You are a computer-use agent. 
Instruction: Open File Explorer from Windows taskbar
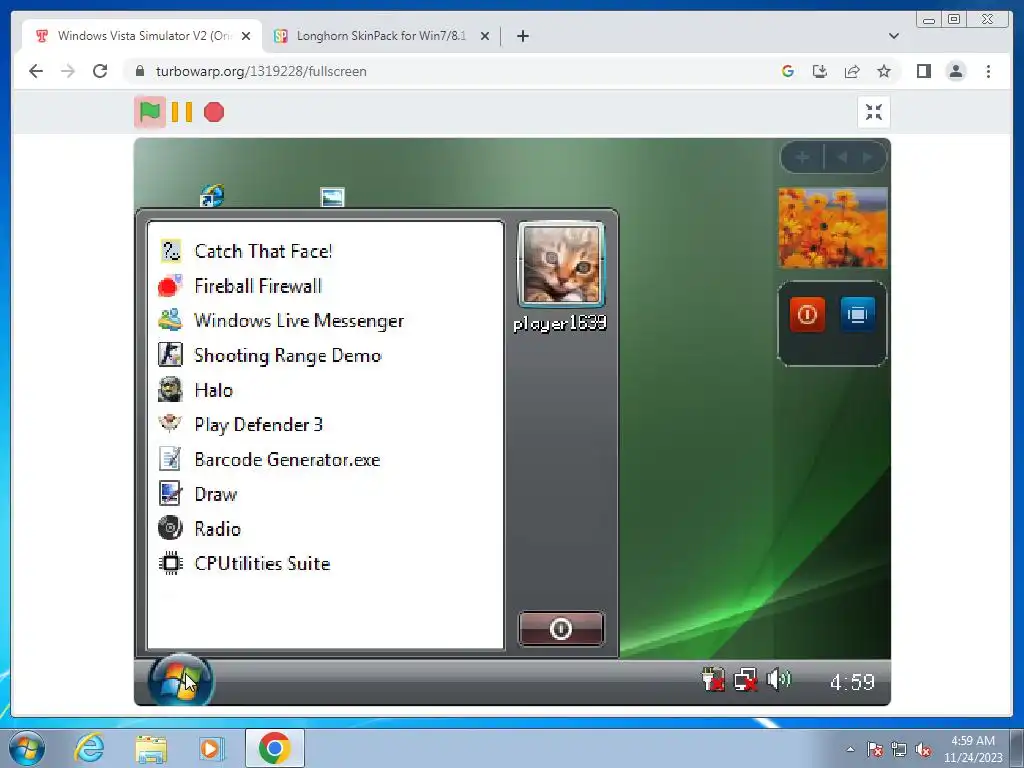click(x=151, y=748)
